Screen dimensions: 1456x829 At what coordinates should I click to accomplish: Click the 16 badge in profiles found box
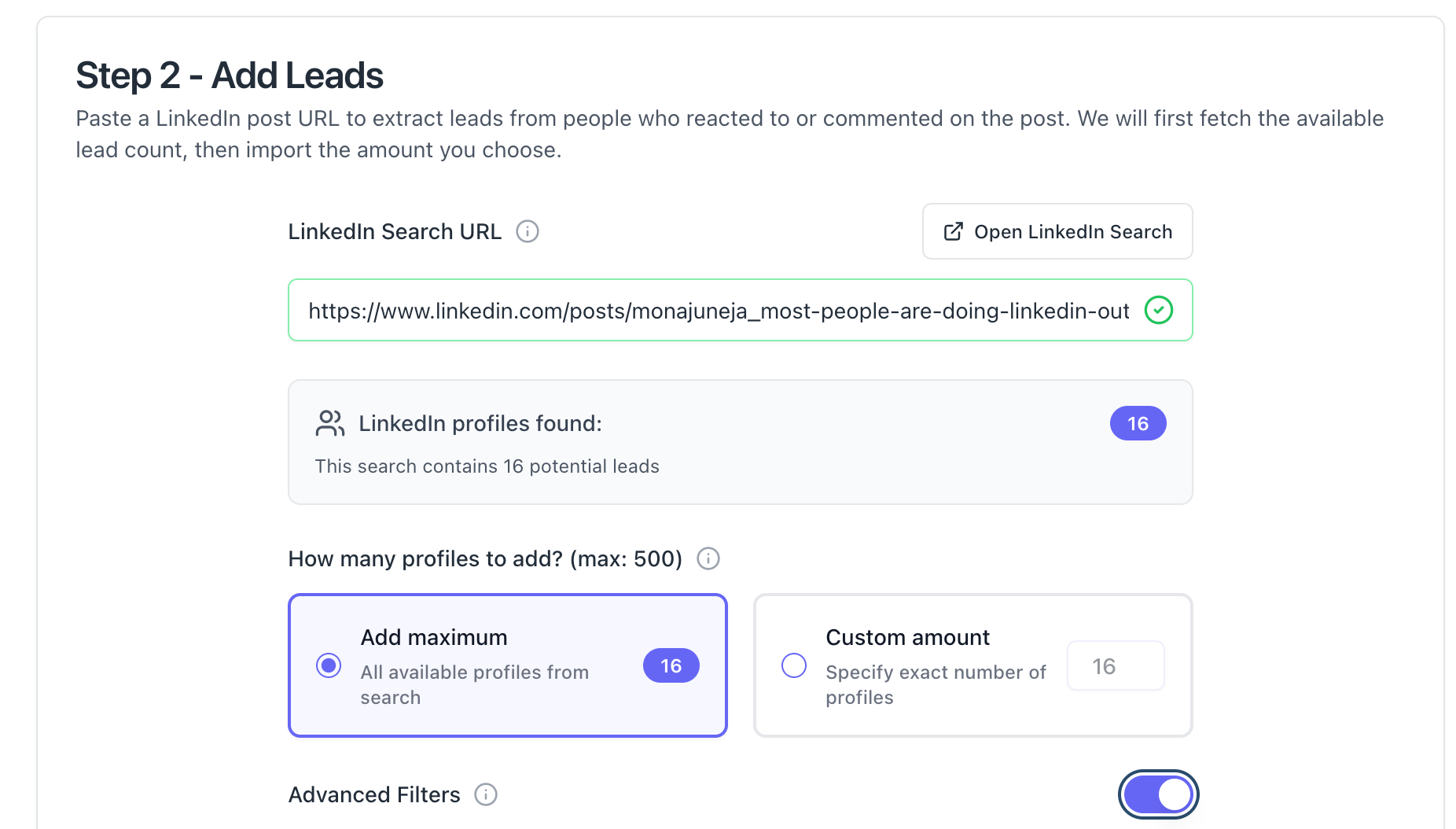[x=1138, y=423]
